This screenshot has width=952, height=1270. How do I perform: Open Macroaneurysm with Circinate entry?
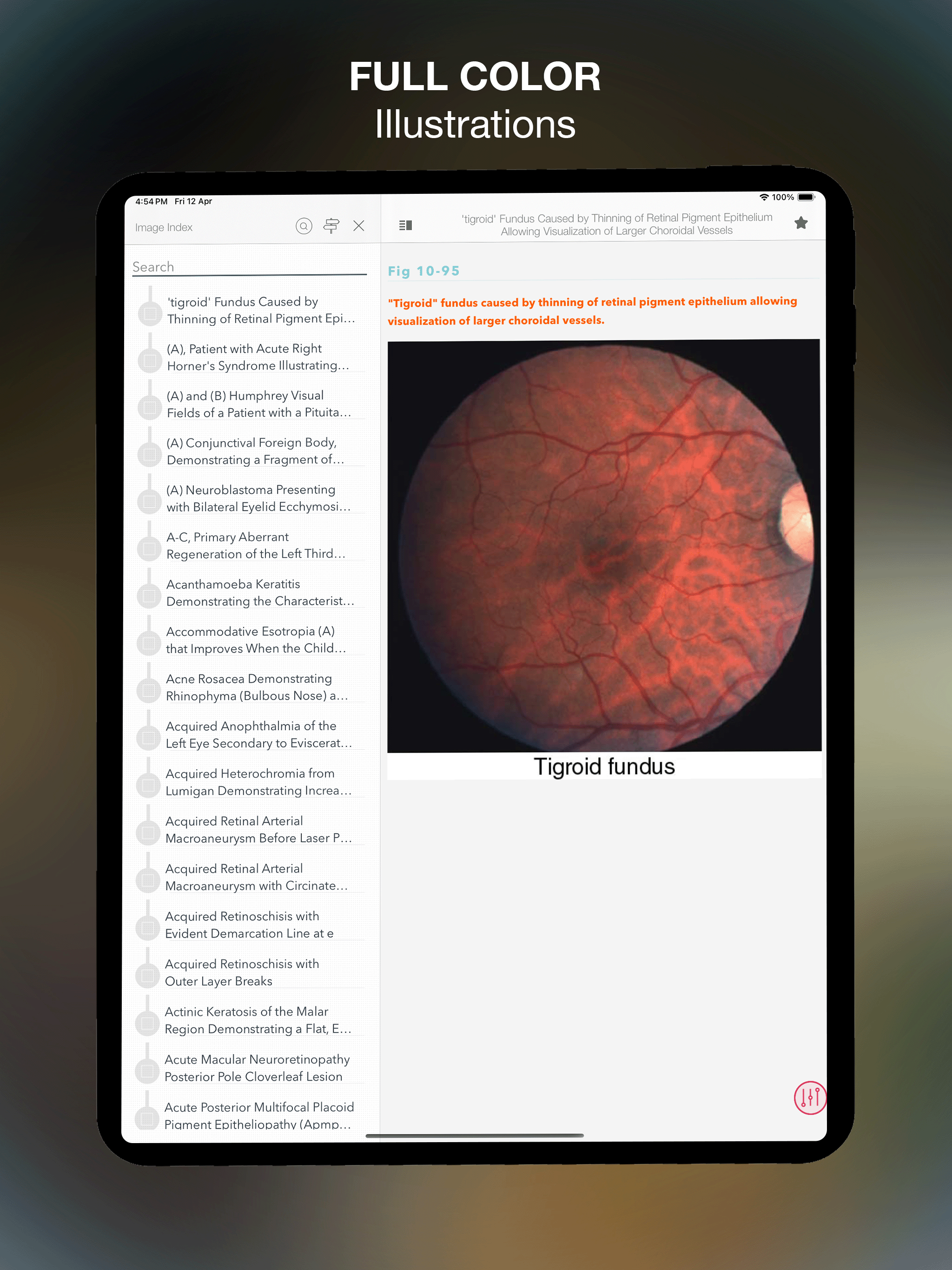pos(251,877)
